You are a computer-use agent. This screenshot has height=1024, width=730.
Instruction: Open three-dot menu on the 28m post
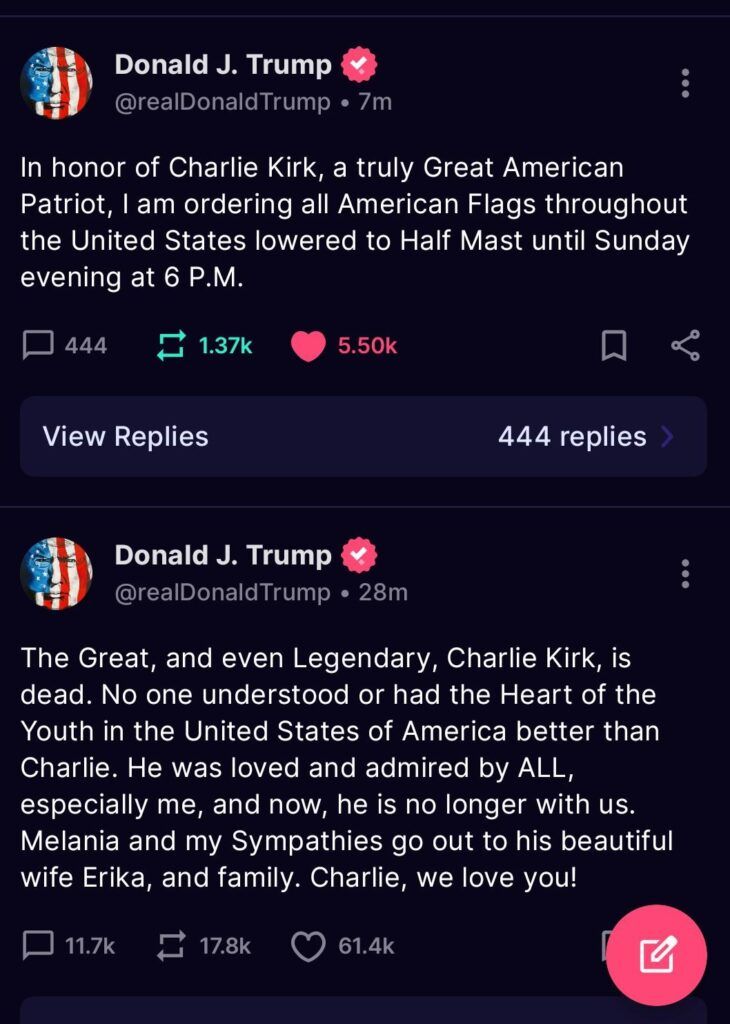[x=685, y=573]
